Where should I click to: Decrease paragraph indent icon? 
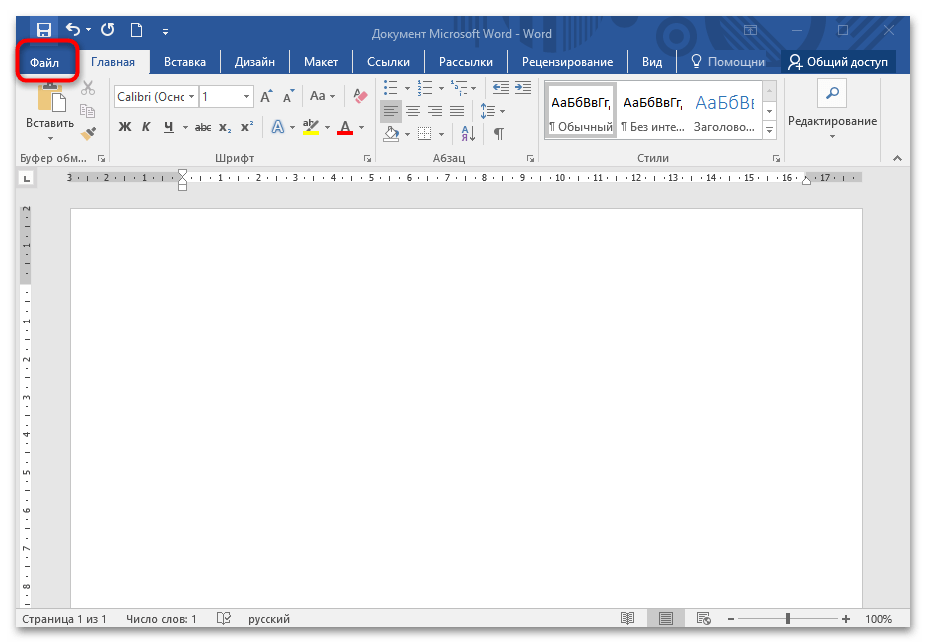(501, 88)
